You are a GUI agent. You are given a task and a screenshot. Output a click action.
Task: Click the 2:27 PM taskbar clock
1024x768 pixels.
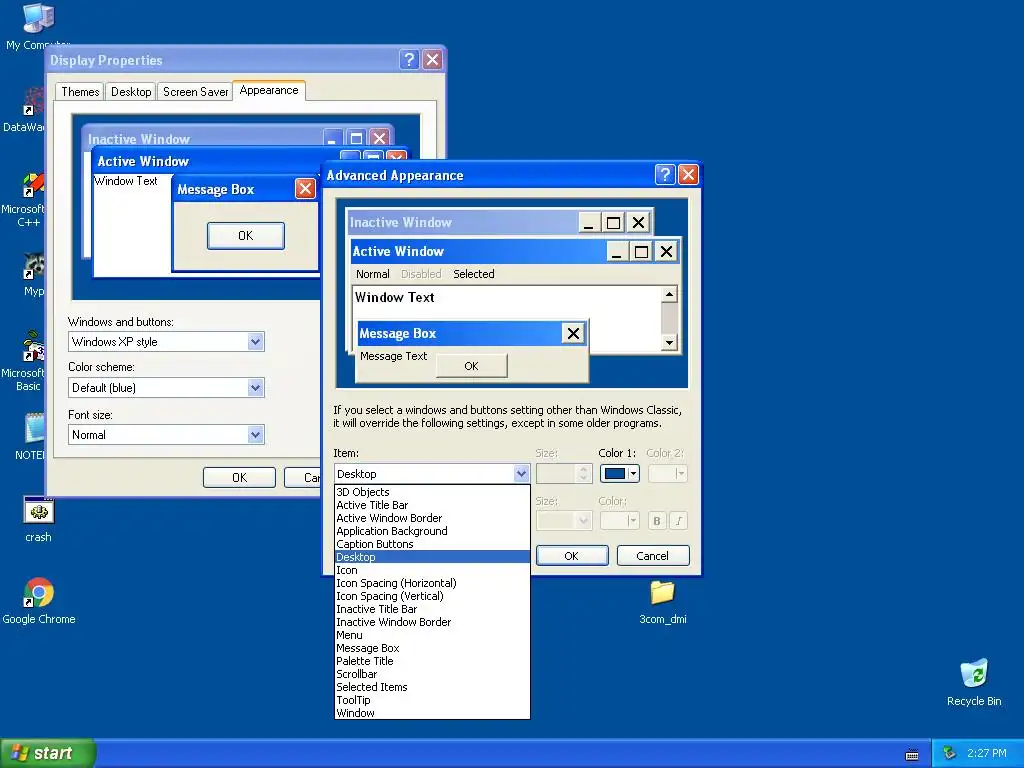point(986,753)
